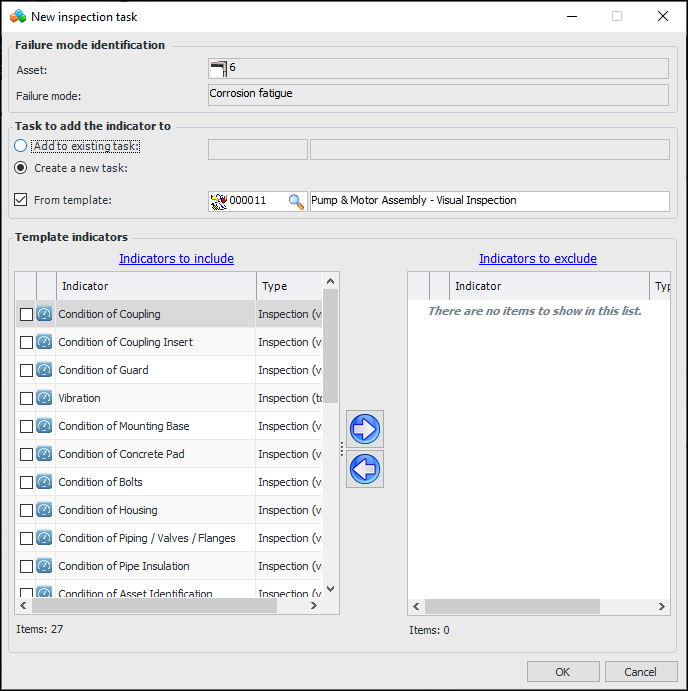Check the Condition of Coupling checkbox
This screenshot has width=688, height=691.
coord(26,314)
